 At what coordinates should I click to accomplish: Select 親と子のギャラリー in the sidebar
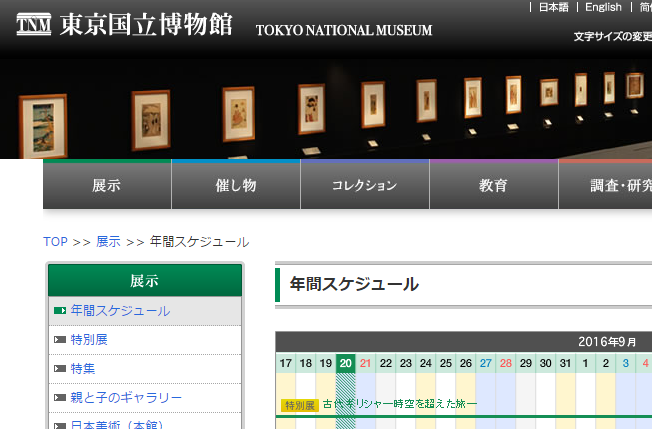126,397
